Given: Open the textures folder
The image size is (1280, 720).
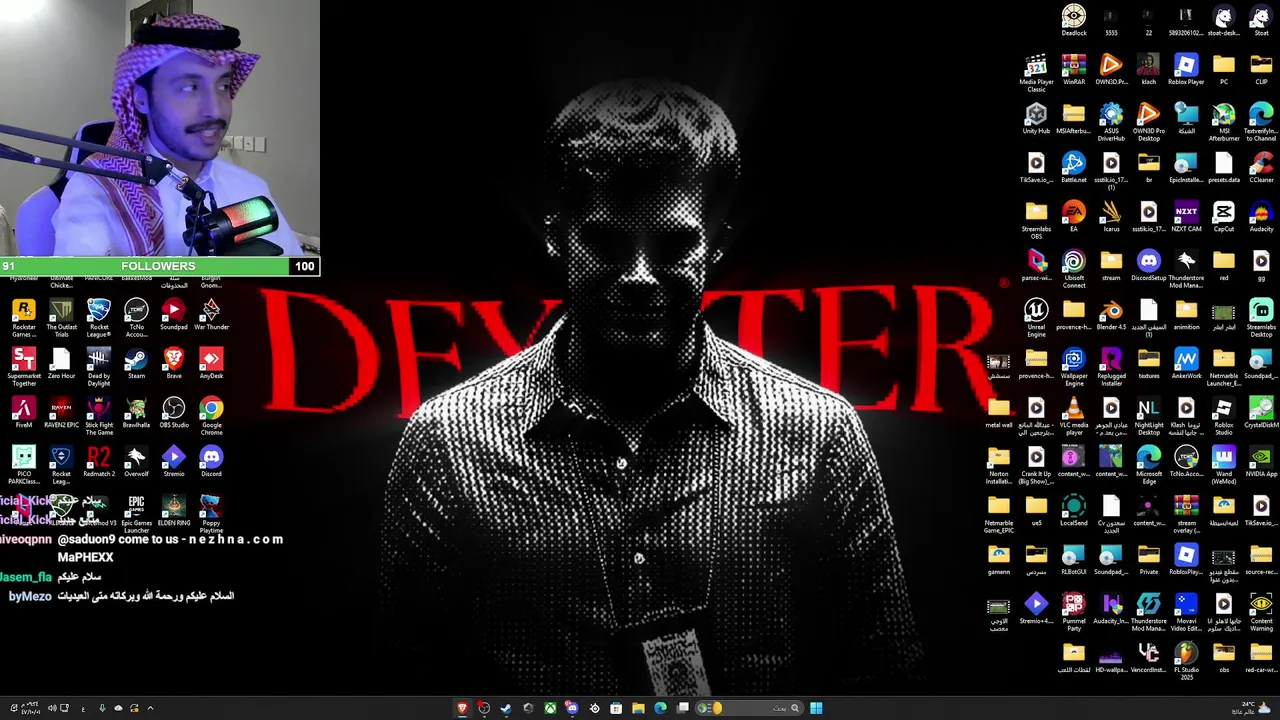Looking at the screenshot, I should tap(1149, 363).
